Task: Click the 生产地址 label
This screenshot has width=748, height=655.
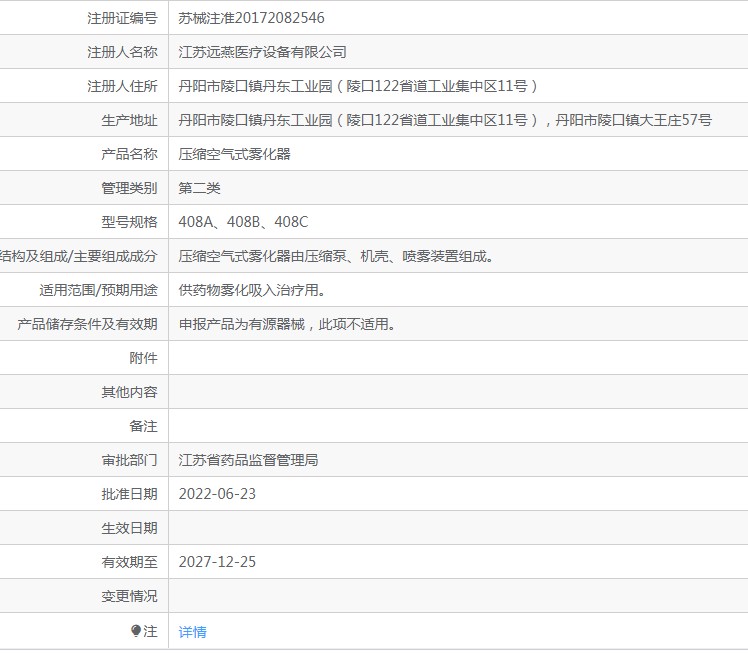Action: tap(129, 120)
